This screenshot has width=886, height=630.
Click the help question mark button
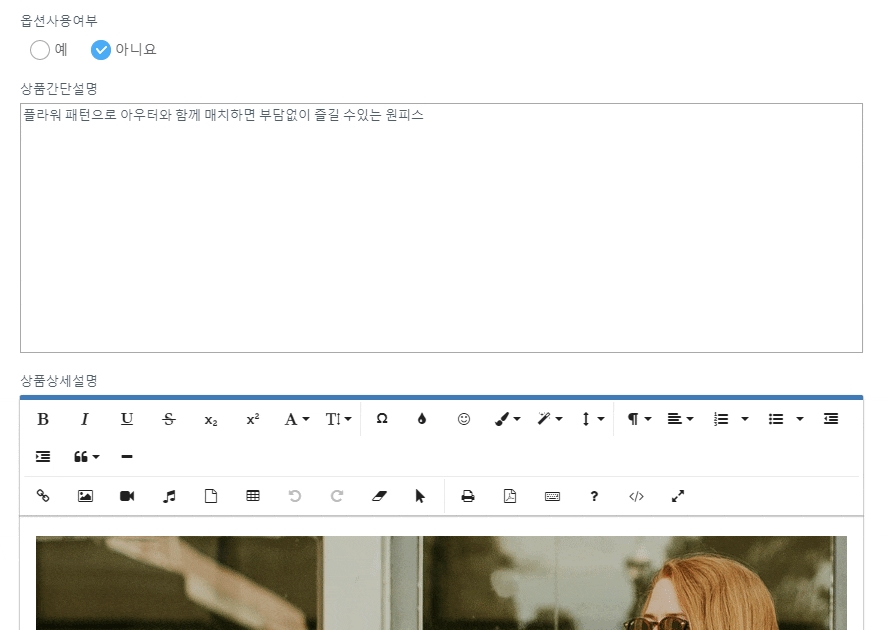click(594, 496)
